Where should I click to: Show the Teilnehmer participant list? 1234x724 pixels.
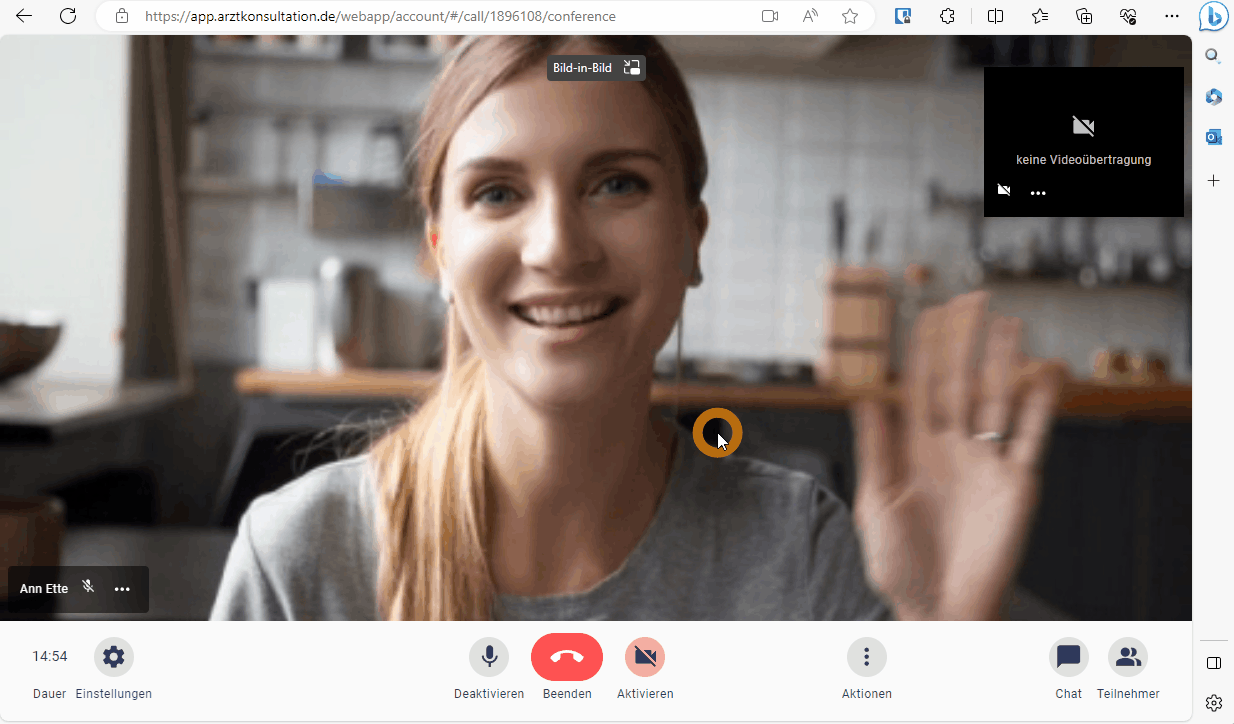pos(1128,657)
